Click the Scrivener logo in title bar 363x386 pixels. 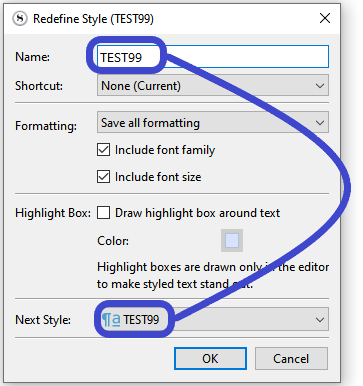click(x=20, y=18)
